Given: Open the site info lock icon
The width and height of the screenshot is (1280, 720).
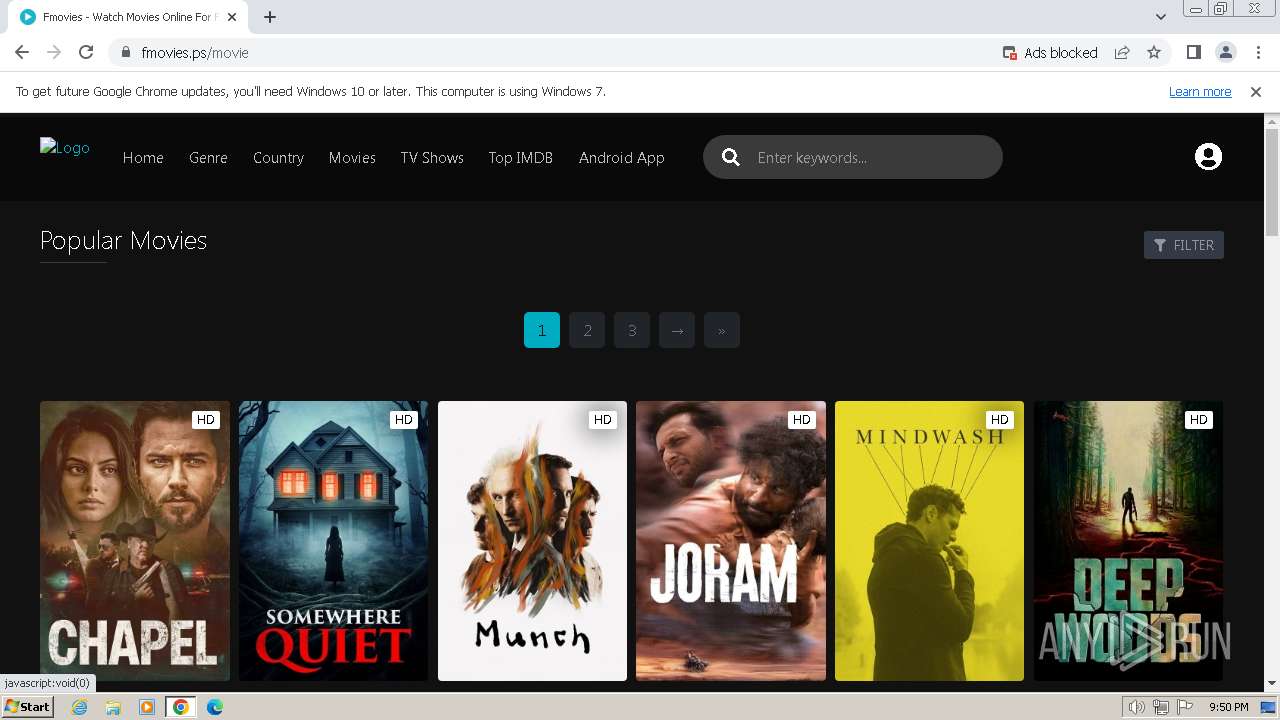Looking at the screenshot, I should pos(126,52).
